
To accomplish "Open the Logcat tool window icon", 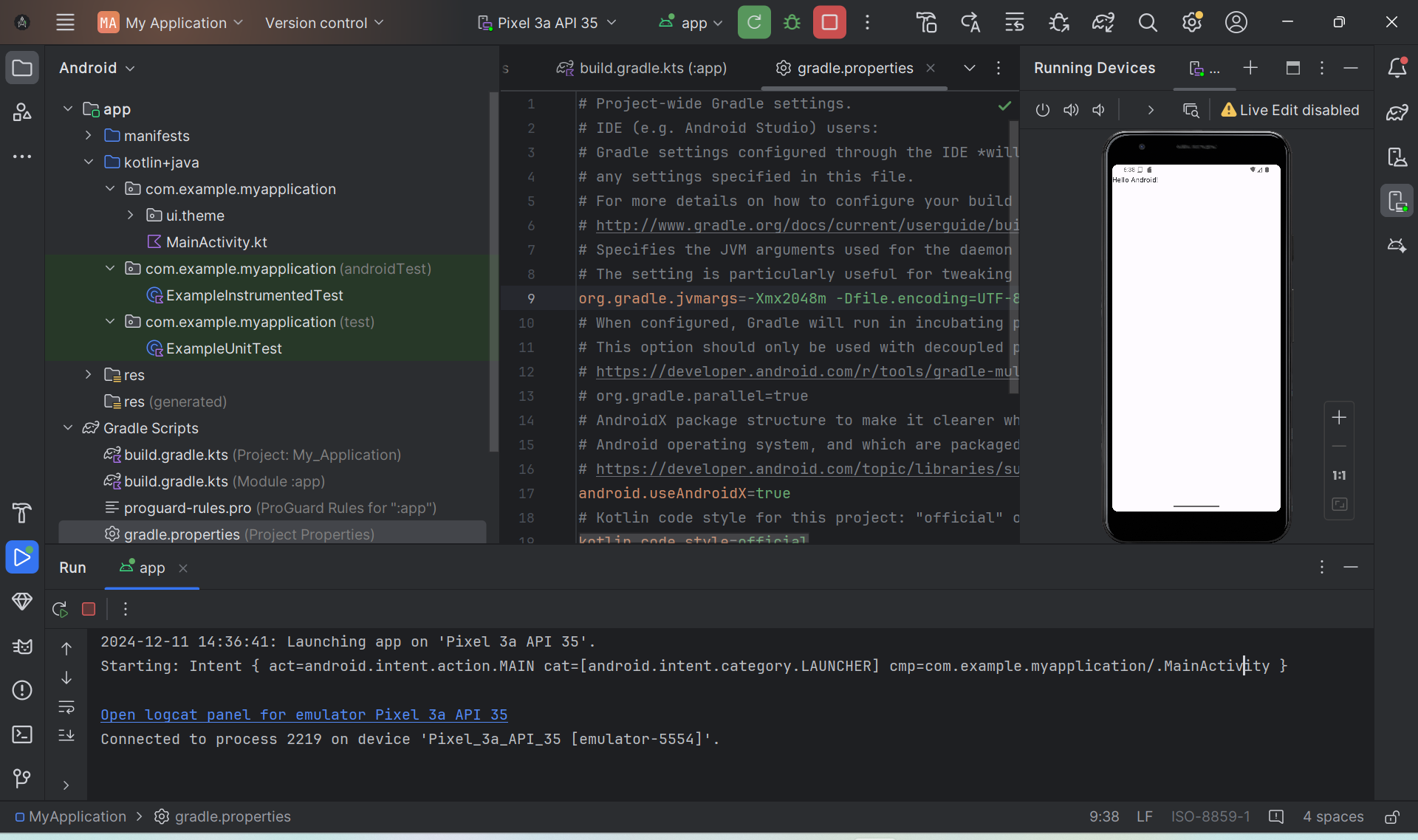I will click(x=22, y=647).
